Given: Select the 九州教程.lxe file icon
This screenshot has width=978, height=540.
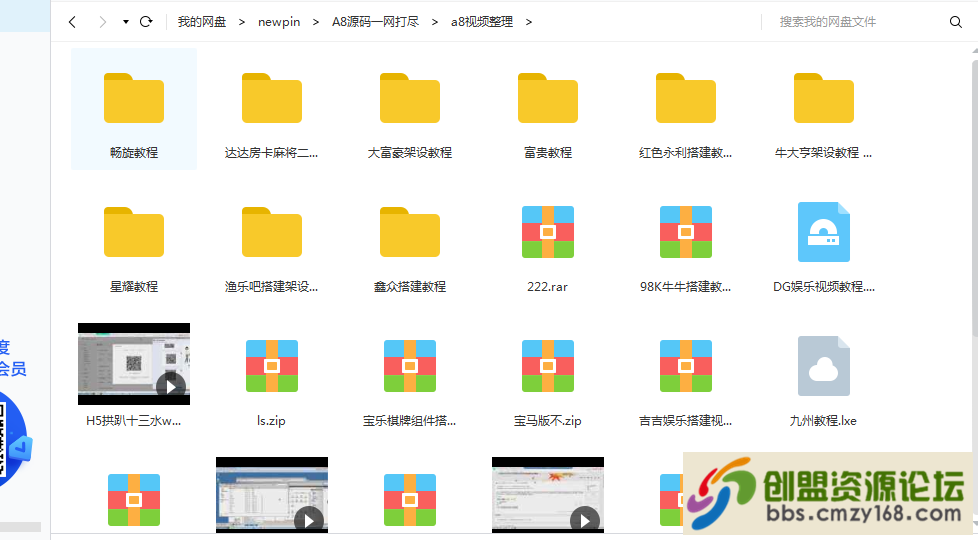Looking at the screenshot, I should [823, 366].
